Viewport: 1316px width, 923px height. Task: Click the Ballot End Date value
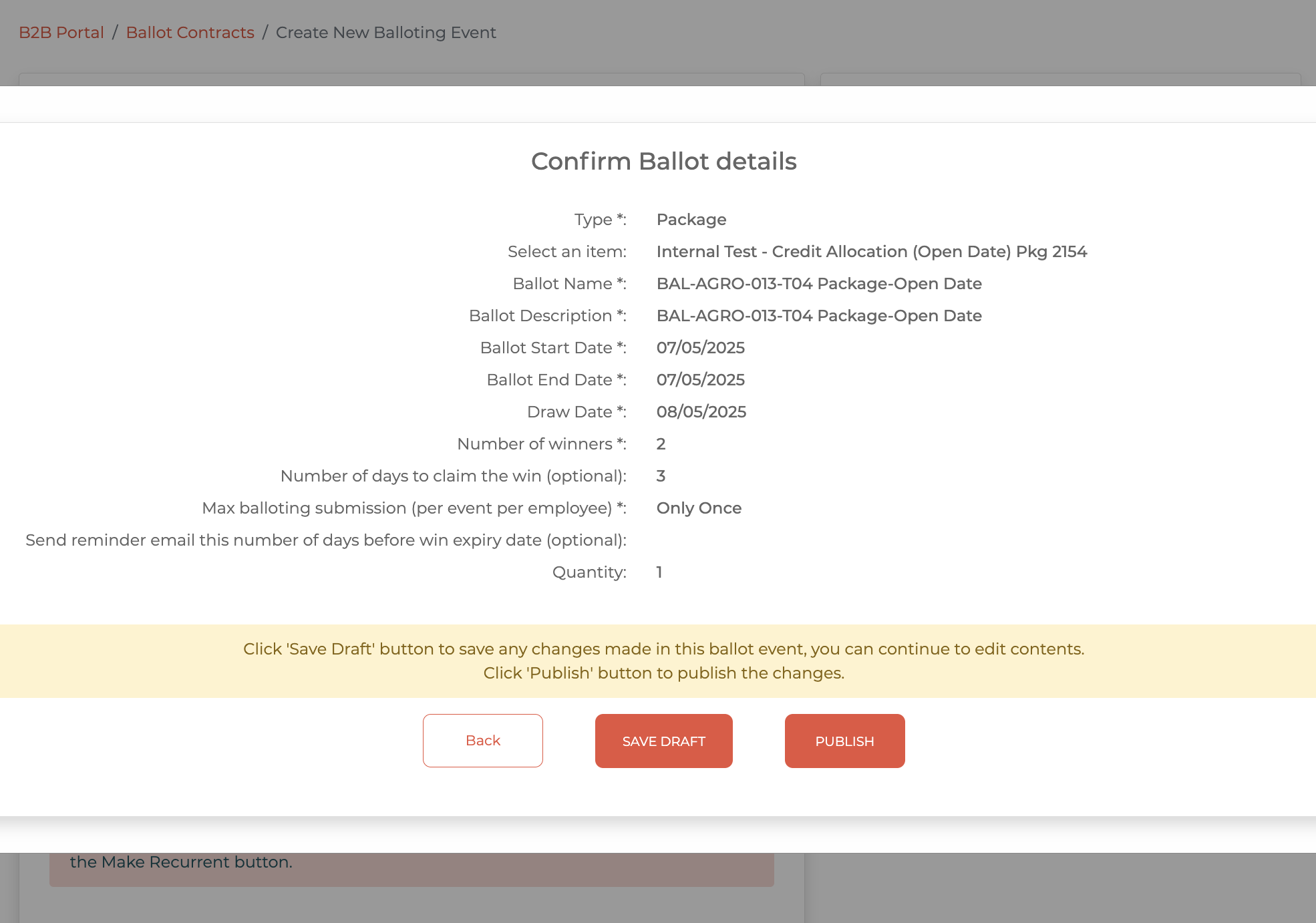coord(700,380)
